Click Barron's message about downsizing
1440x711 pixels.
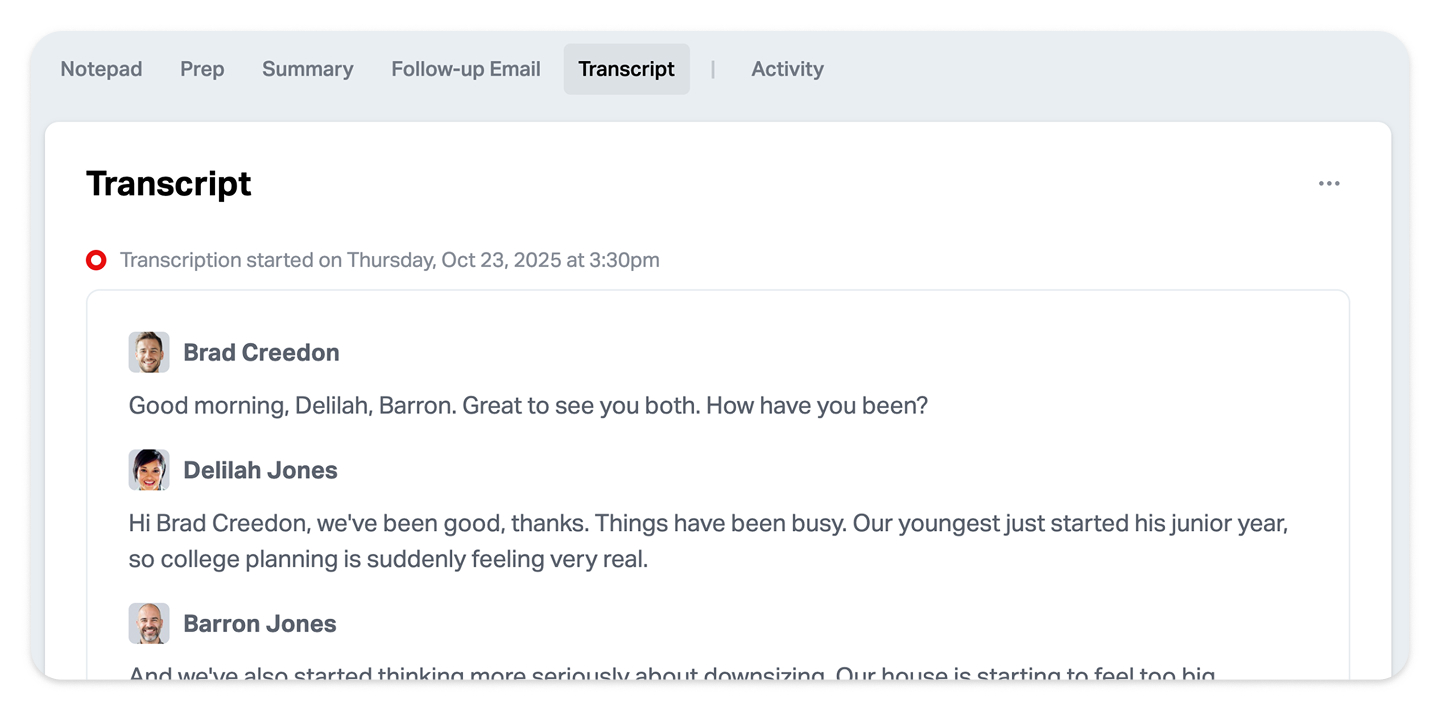(x=670, y=673)
